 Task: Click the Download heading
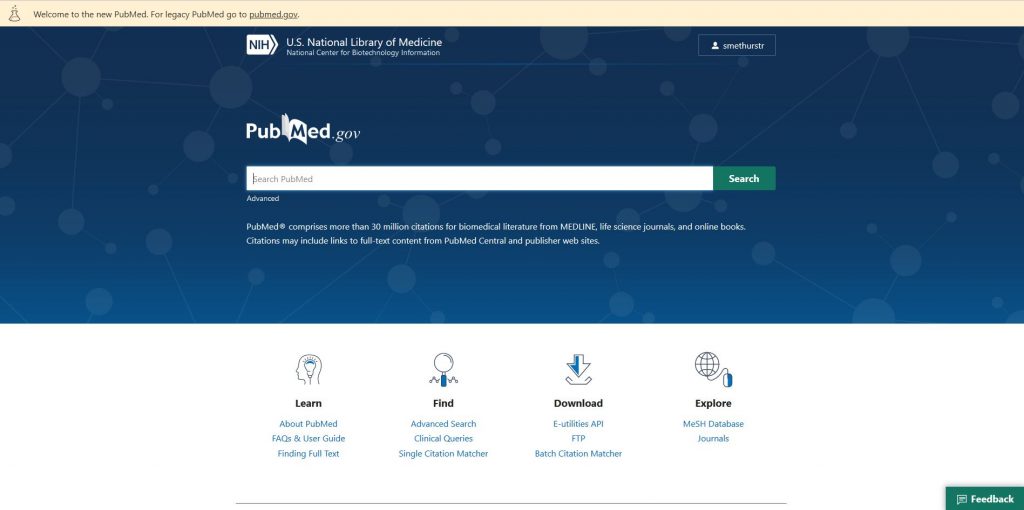click(x=578, y=404)
